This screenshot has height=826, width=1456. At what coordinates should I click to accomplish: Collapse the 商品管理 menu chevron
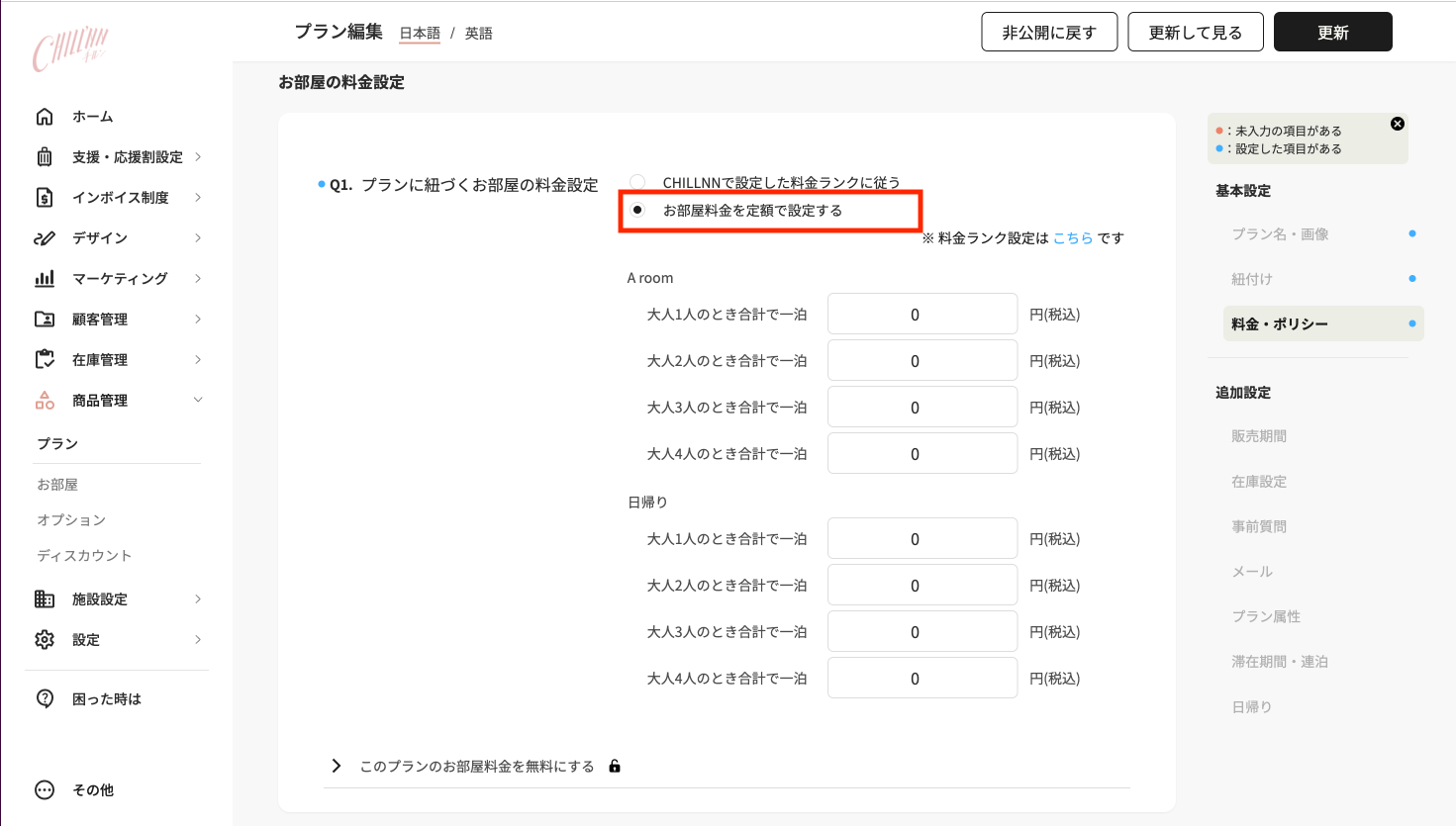tap(198, 401)
